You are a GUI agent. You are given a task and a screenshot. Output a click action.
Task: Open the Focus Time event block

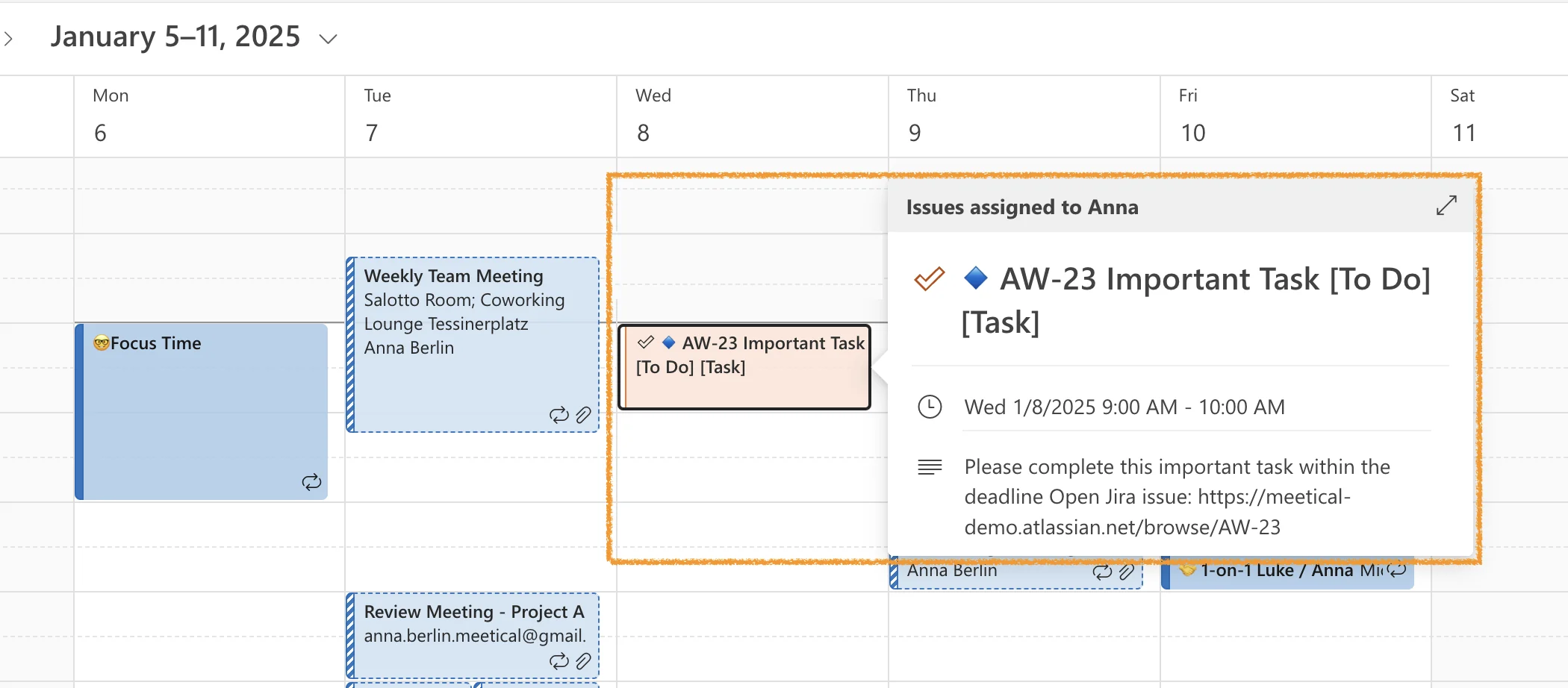point(202,411)
